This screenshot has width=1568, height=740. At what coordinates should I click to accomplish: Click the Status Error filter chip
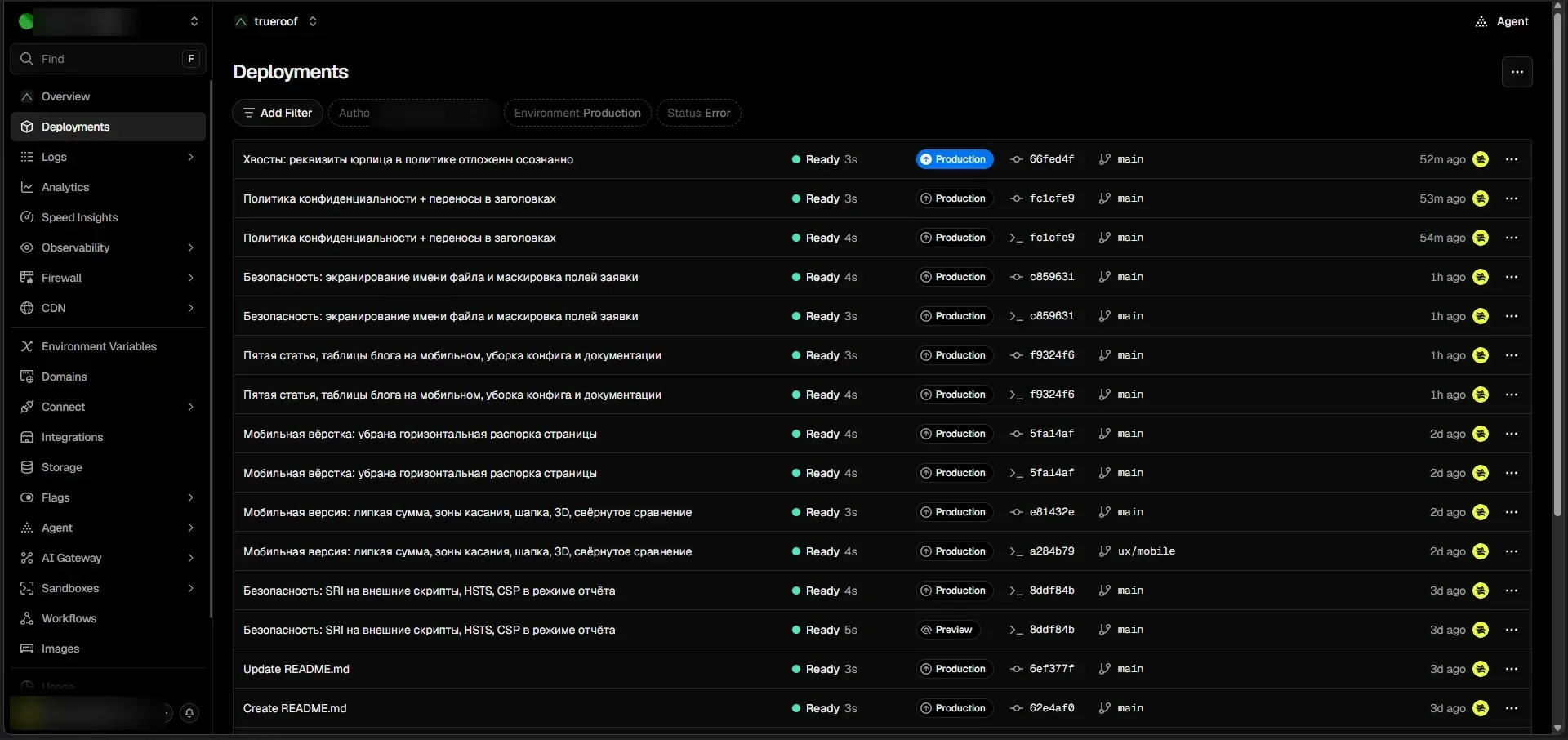coord(699,113)
